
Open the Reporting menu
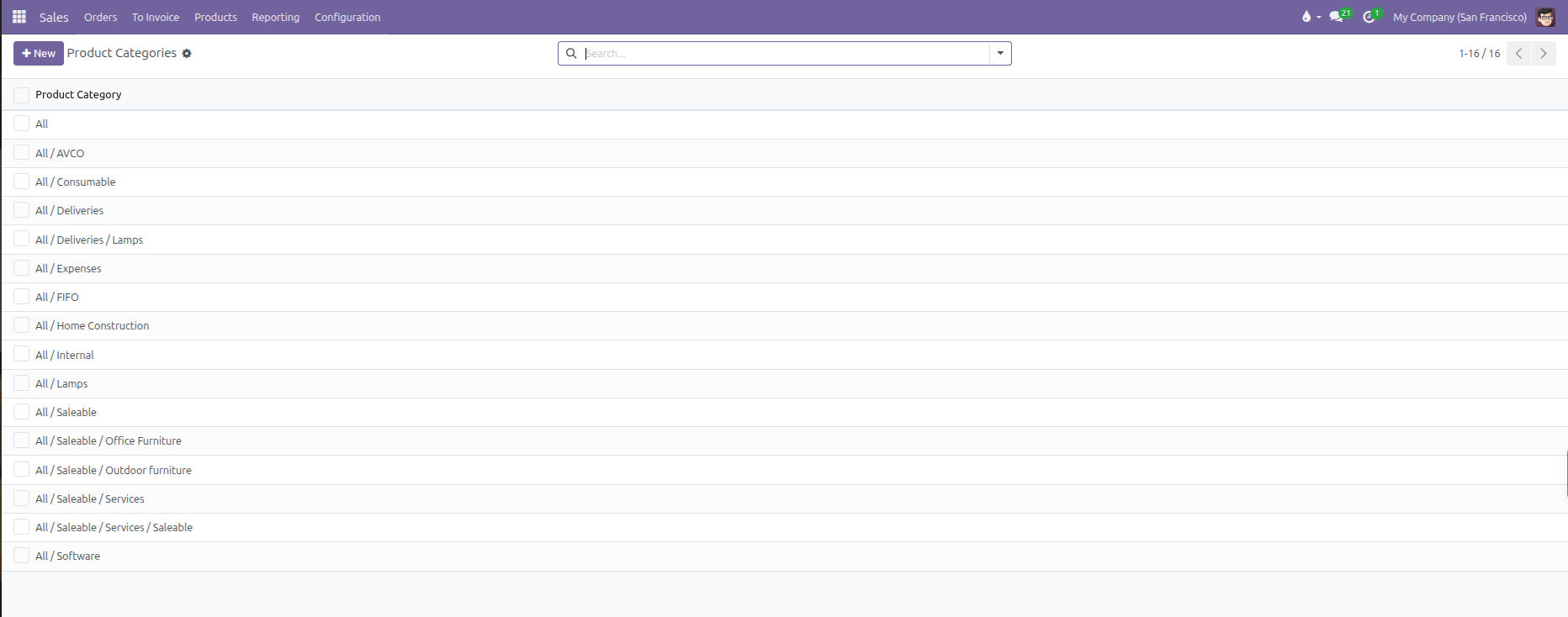tap(276, 17)
